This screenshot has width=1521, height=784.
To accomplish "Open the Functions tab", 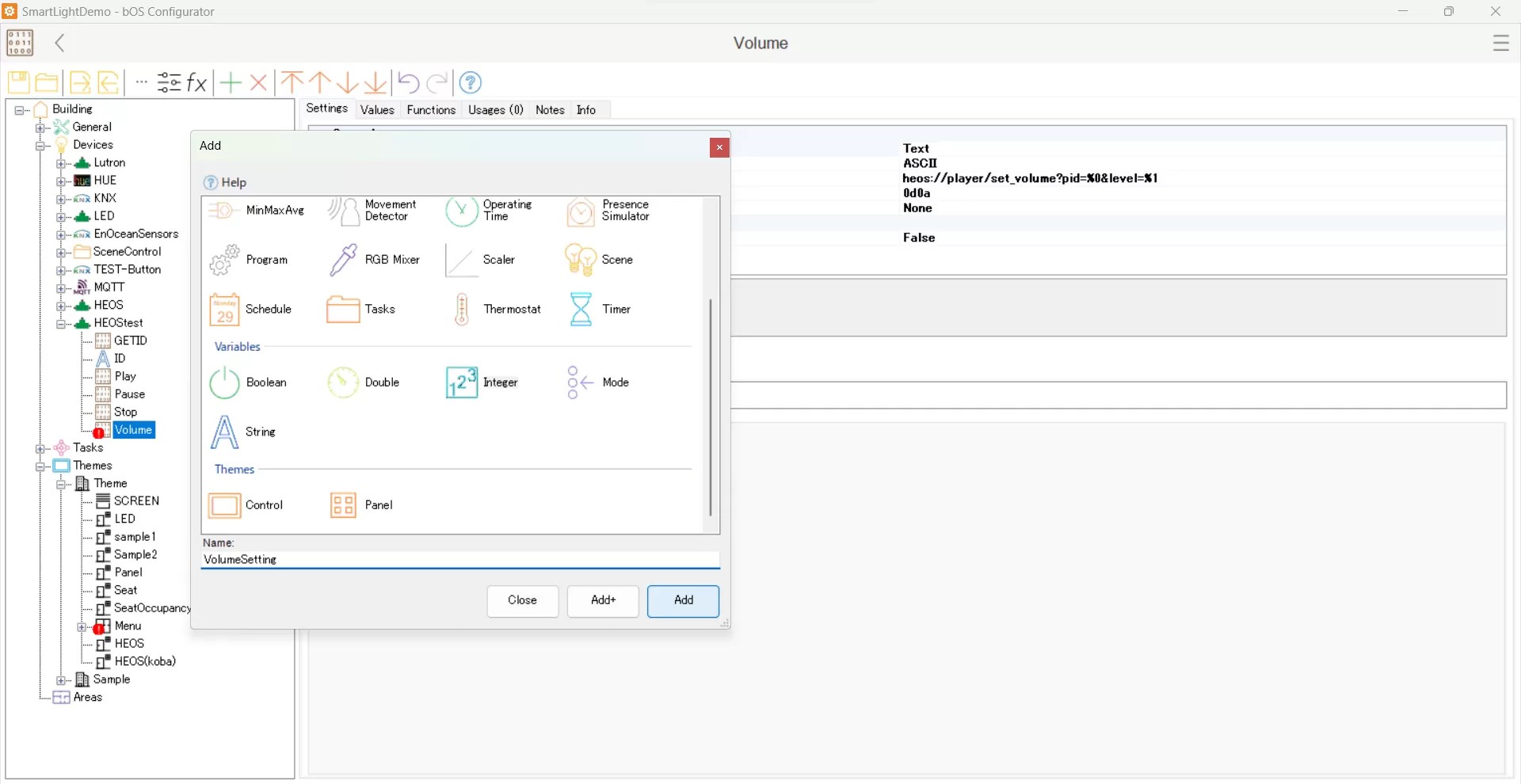I will [431, 110].
